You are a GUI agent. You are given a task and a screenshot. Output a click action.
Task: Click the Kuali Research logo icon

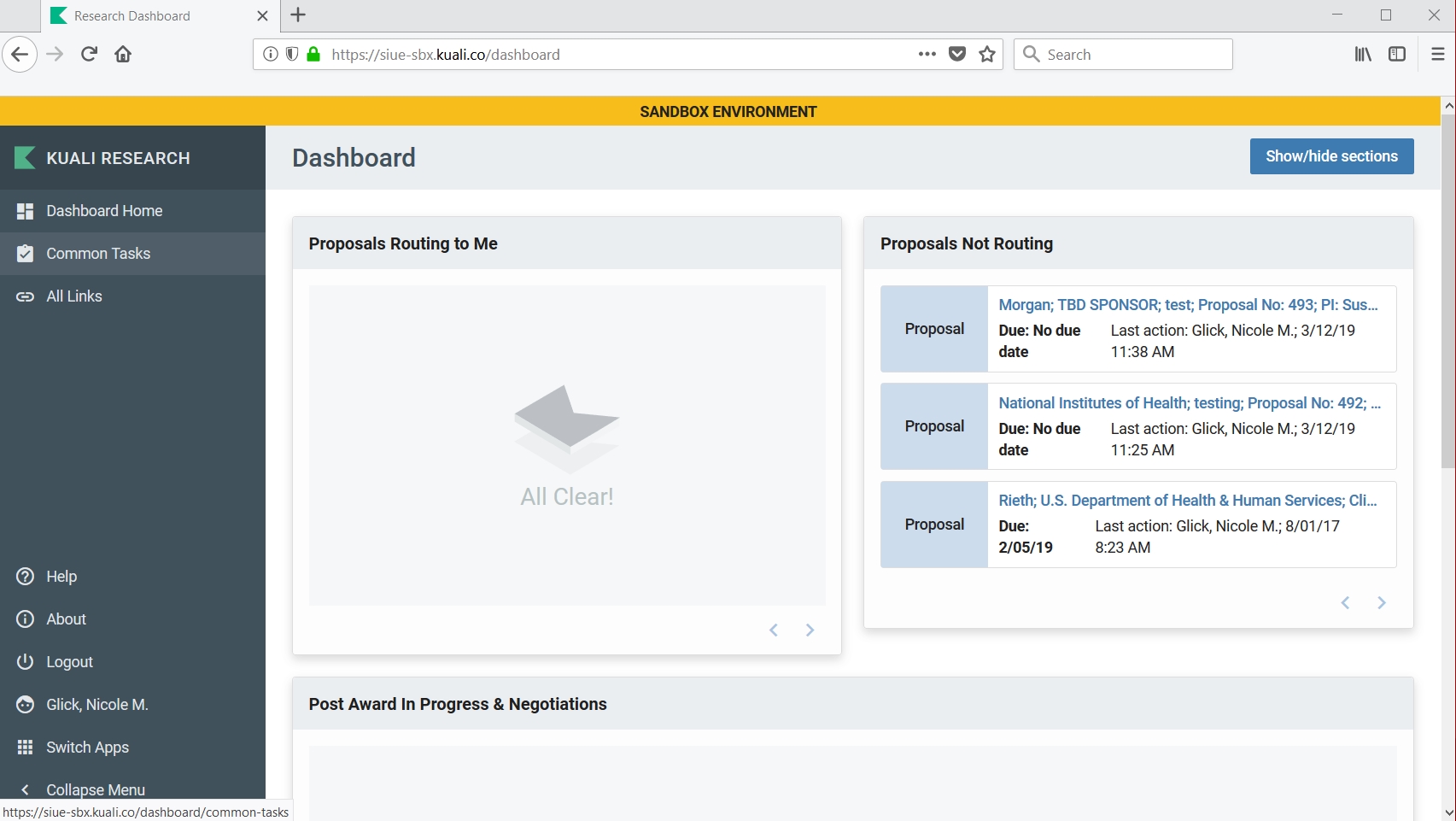pyautogui.click(x=25, y=158)
